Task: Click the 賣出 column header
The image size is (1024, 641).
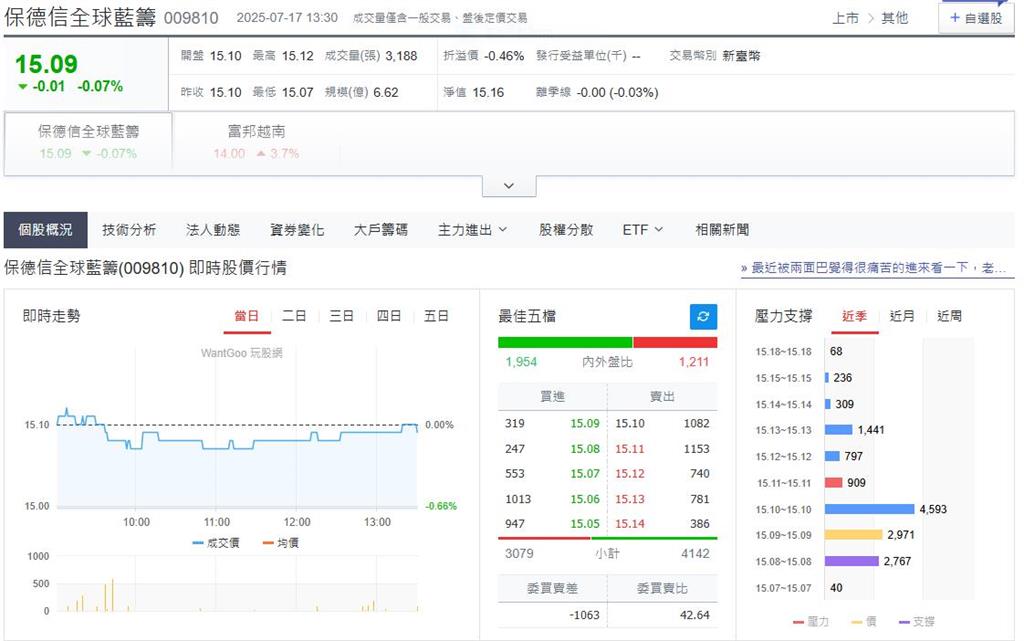Action: pyautogui.click(x=662, y=397)
